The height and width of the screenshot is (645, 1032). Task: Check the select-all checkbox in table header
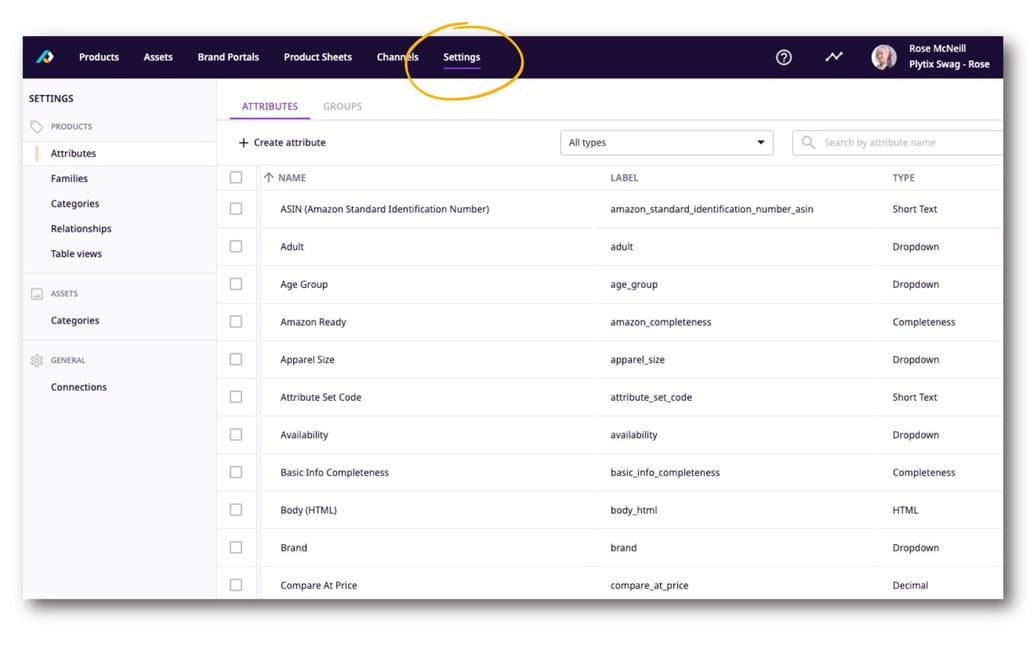[236, 177]
